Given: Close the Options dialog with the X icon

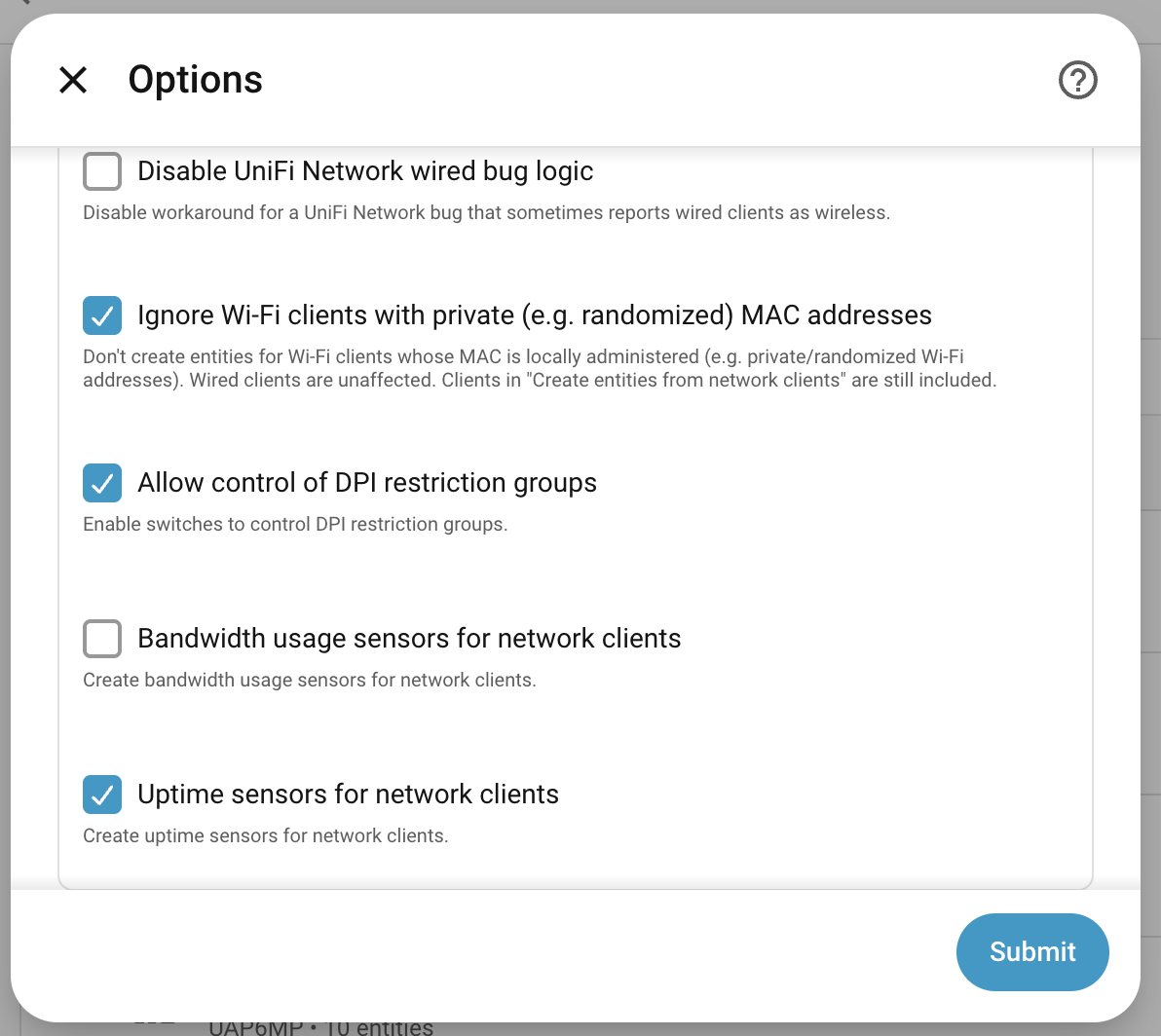Looking at the screenshot, I should 73,80.
